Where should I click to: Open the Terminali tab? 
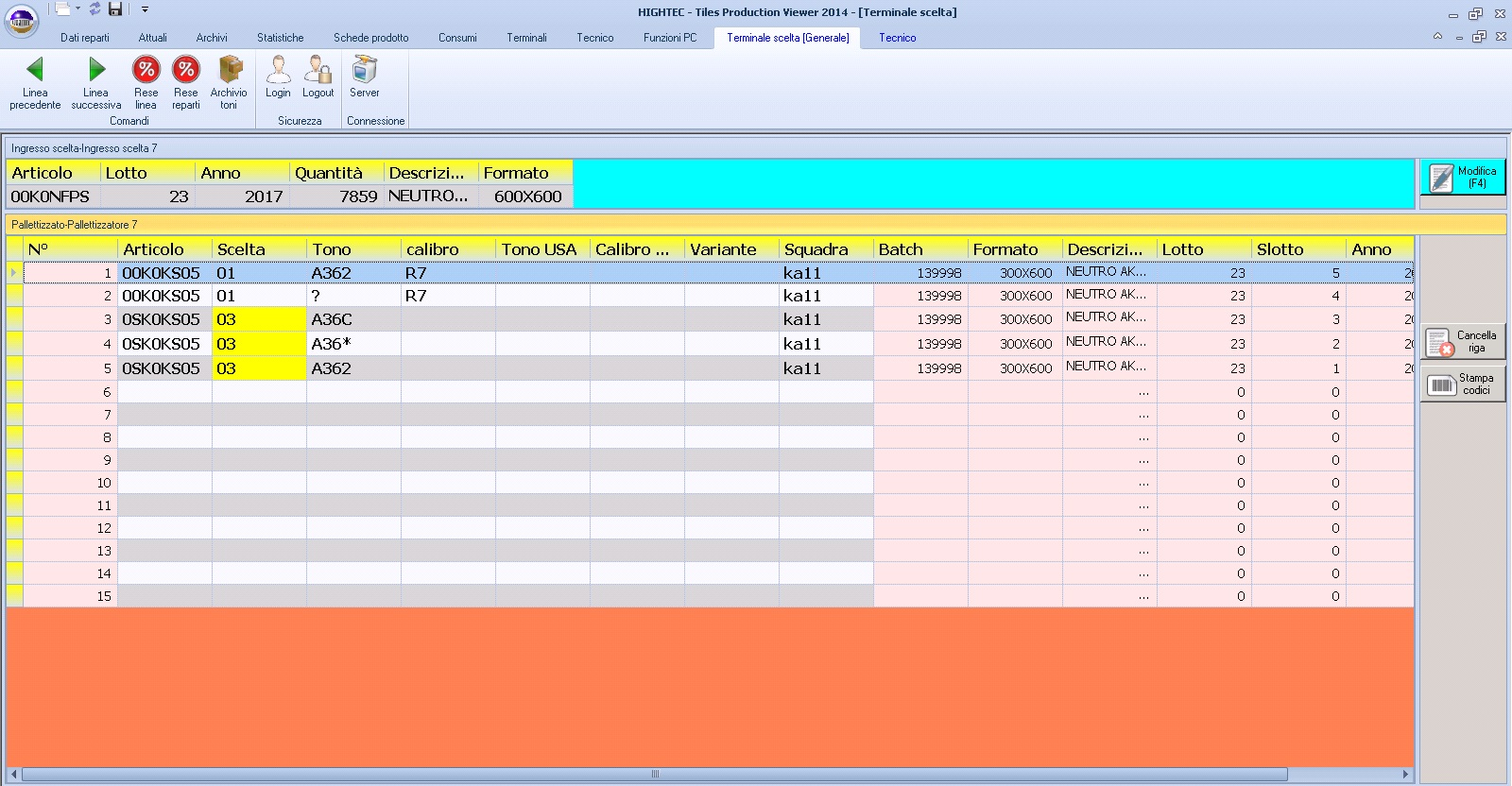(526, 38)
